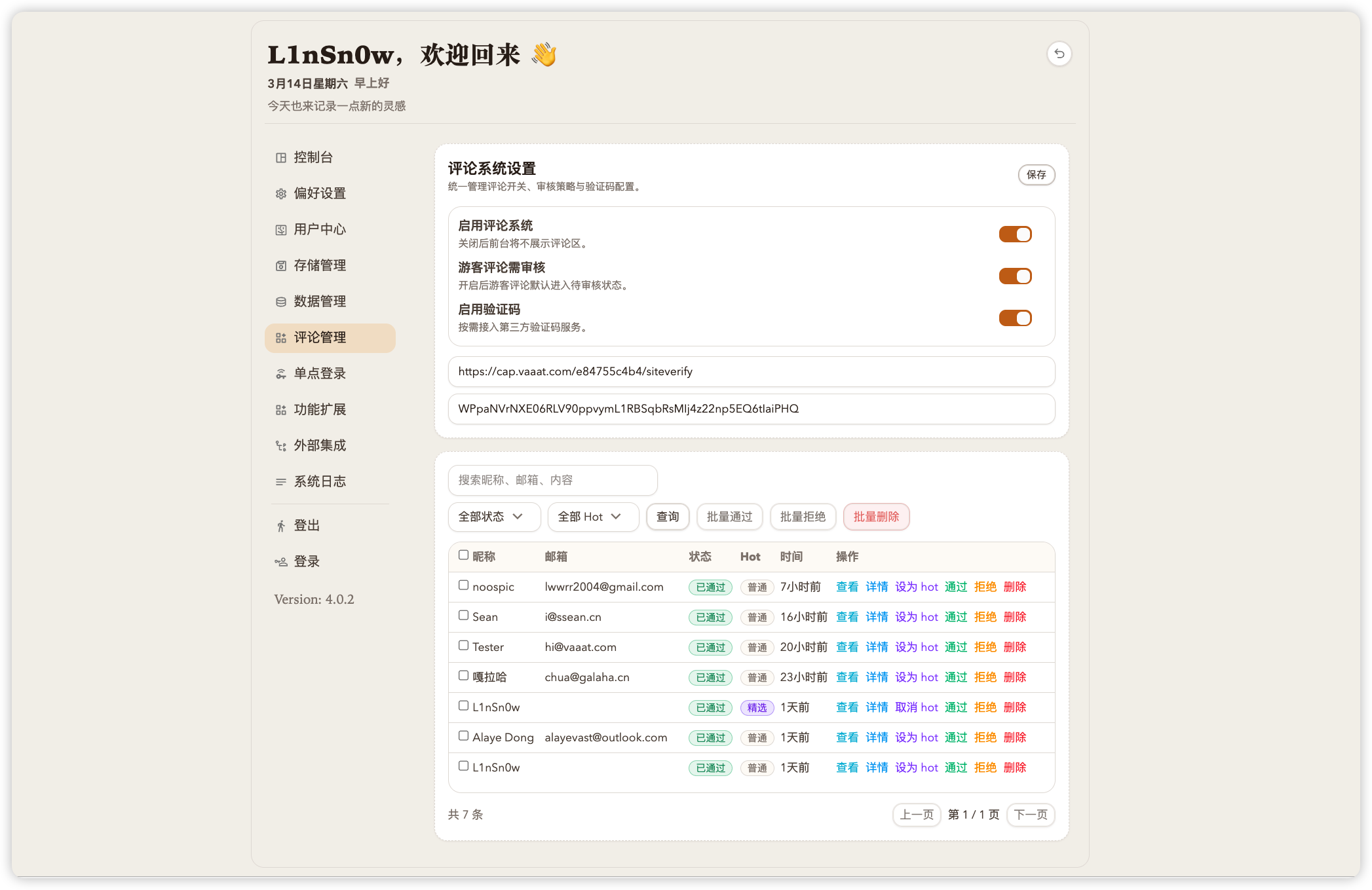1372x890 pixels.
Task: Select 功能扩展 in the sidebar menu
Action: pos(320,409)
